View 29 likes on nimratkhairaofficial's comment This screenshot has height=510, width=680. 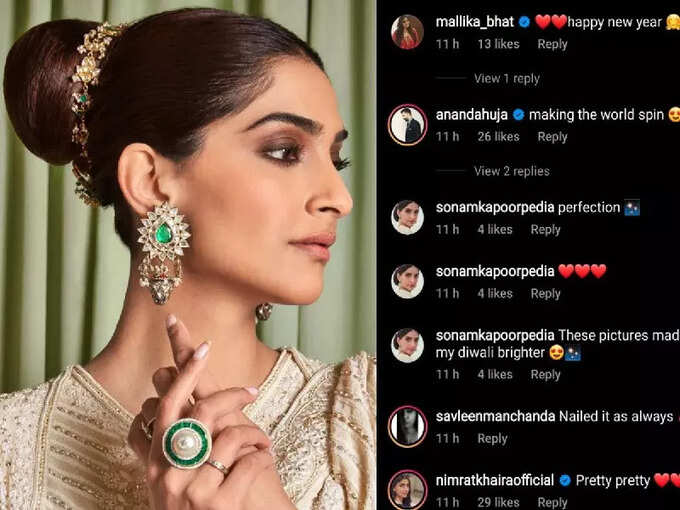(498, 503)
